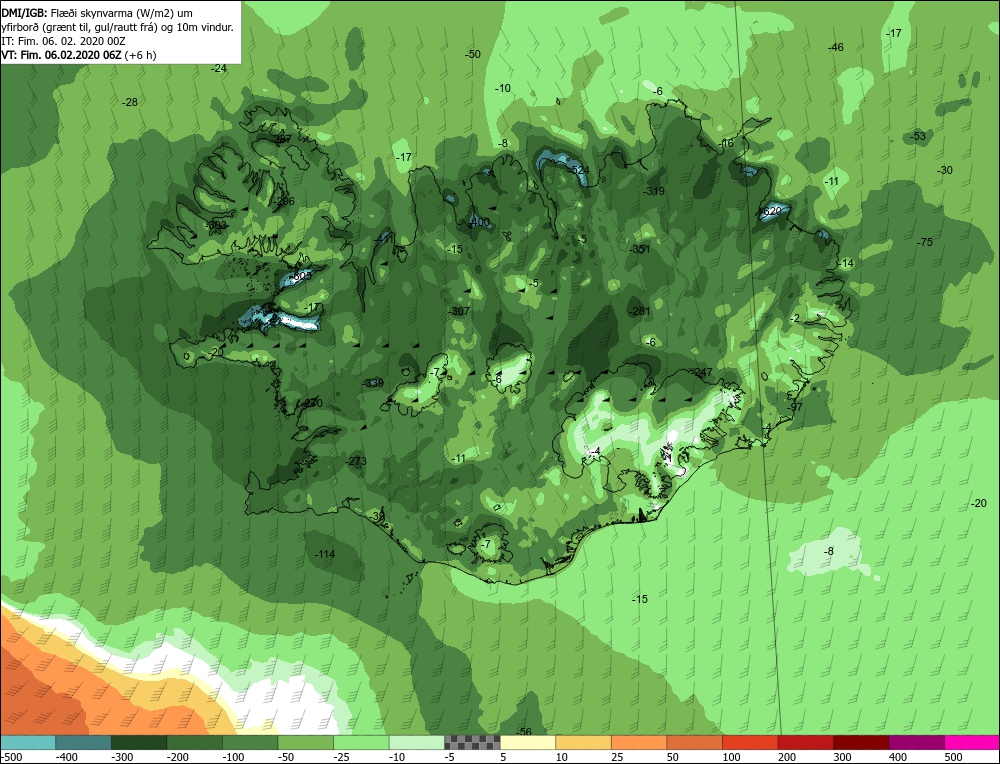Click the teal -400 to -300 legend swatch
This screenshot has height=764, width=1000.
(x=84, y=742)
